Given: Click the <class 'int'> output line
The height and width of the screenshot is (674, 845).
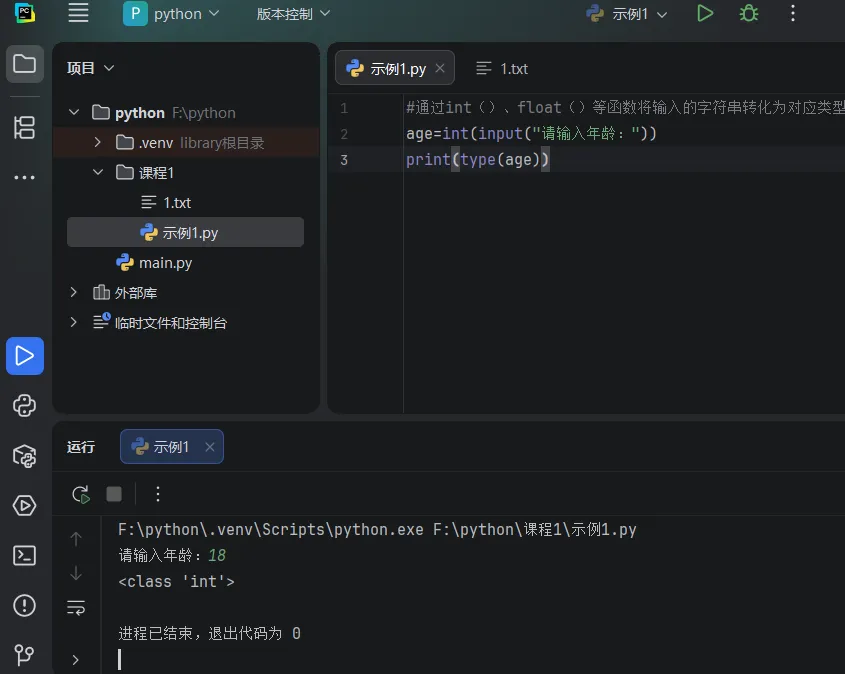Looking at the screenshot, I should (176, 581).
